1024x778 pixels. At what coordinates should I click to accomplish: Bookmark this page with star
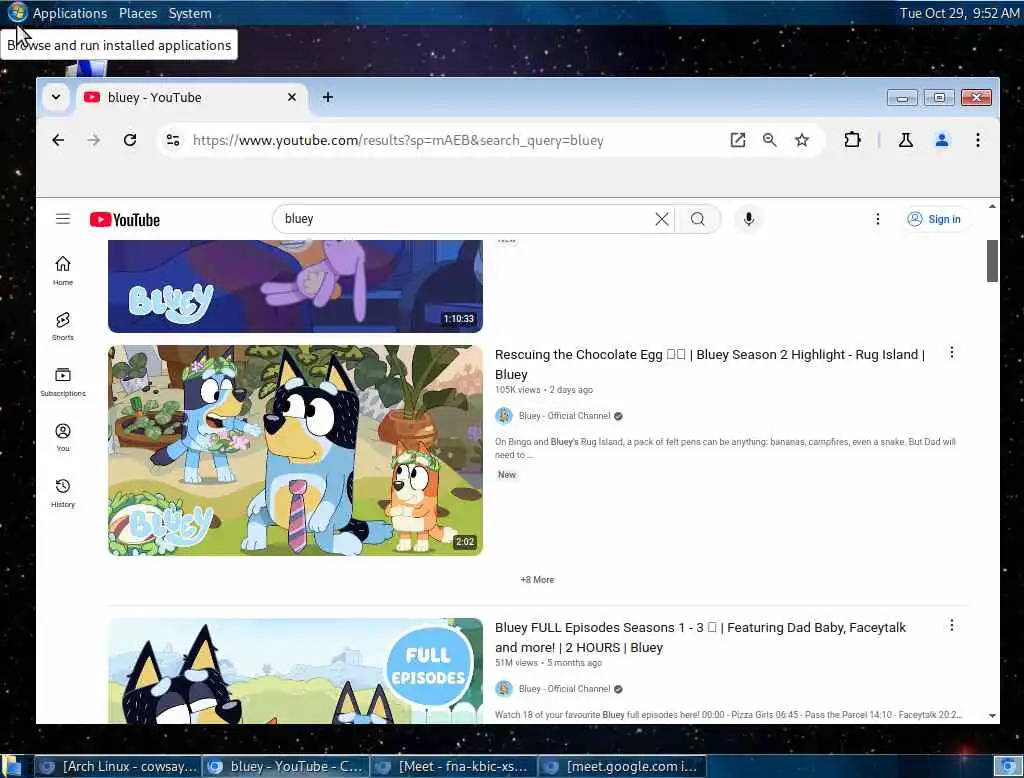(x=802, y=140)
